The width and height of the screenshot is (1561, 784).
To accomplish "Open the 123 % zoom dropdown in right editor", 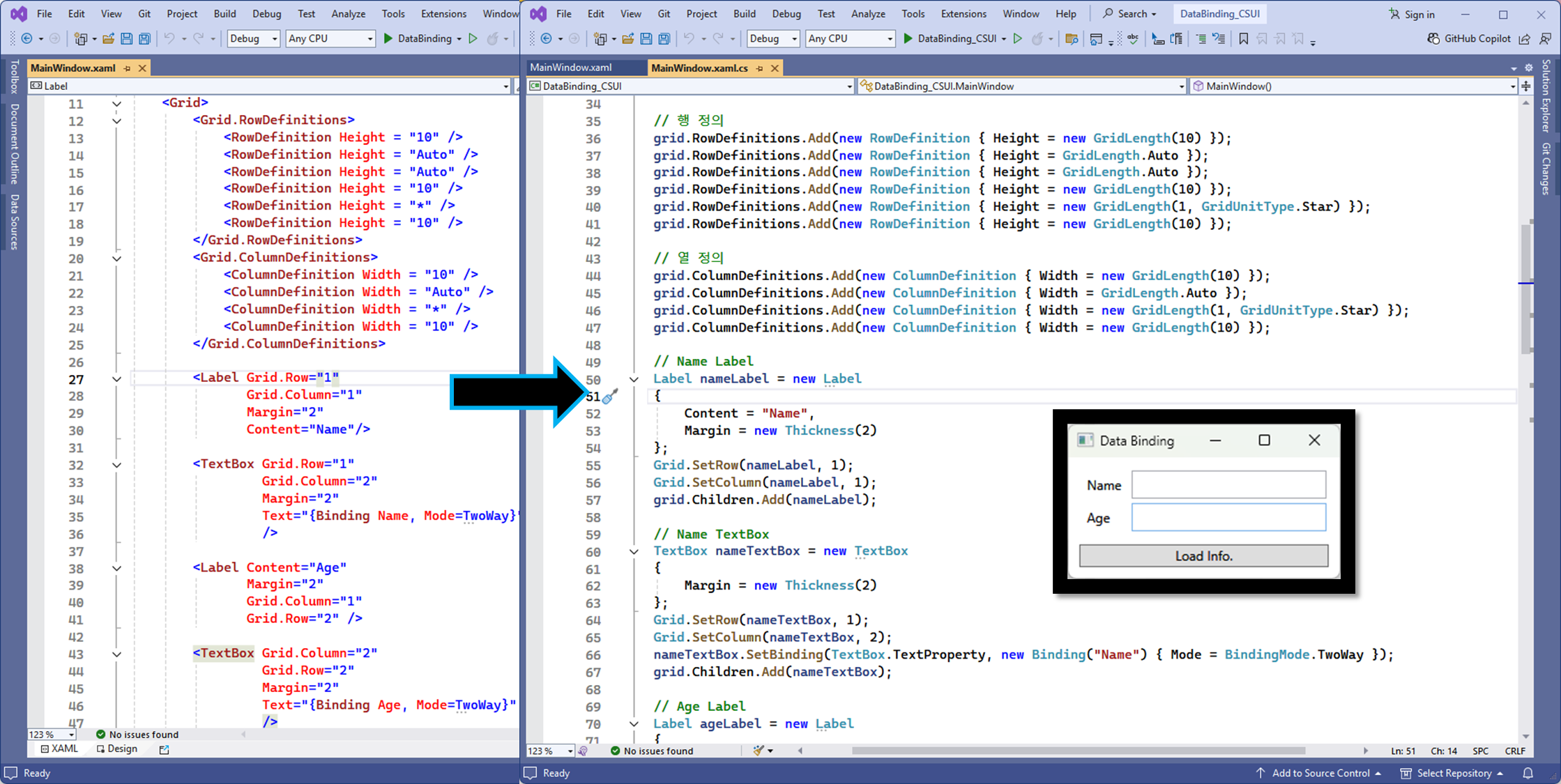I will coord(570,751).
